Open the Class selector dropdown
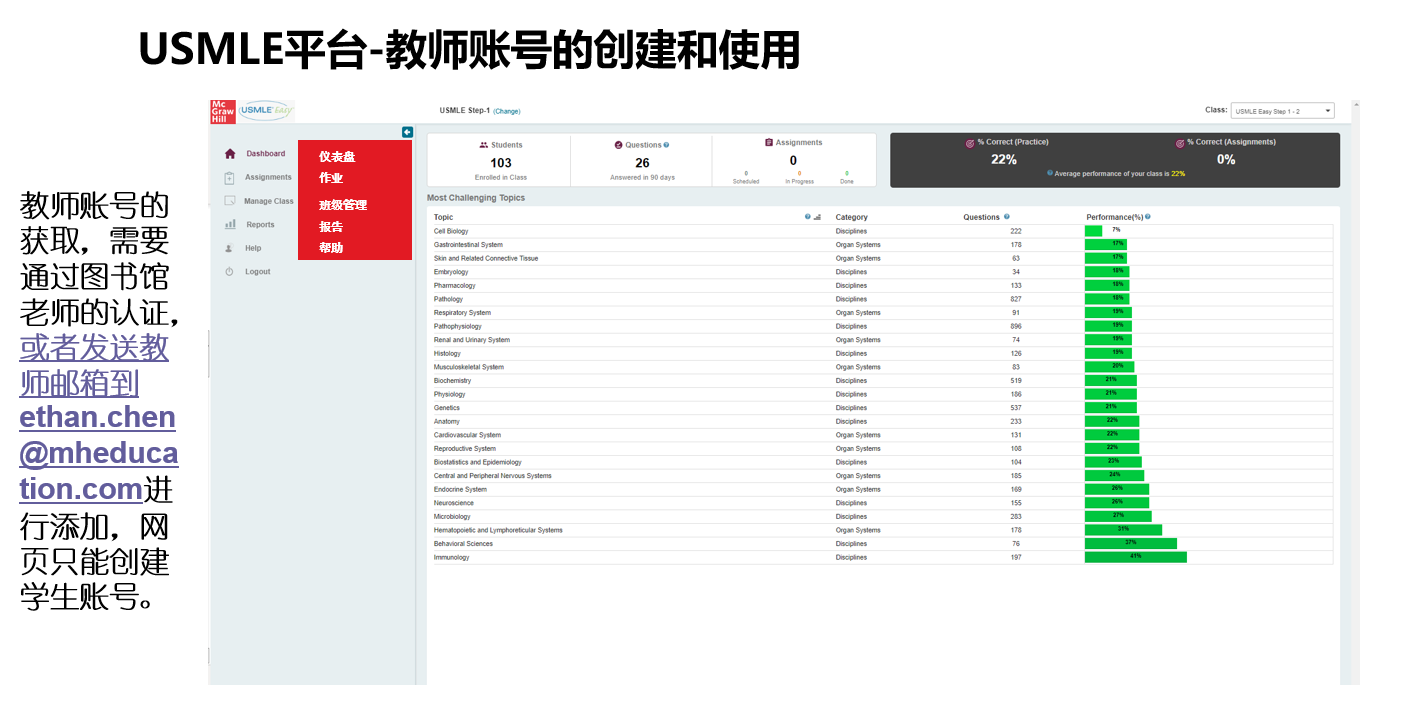The image size is (1408, 723). click(x=1282, y=111)
